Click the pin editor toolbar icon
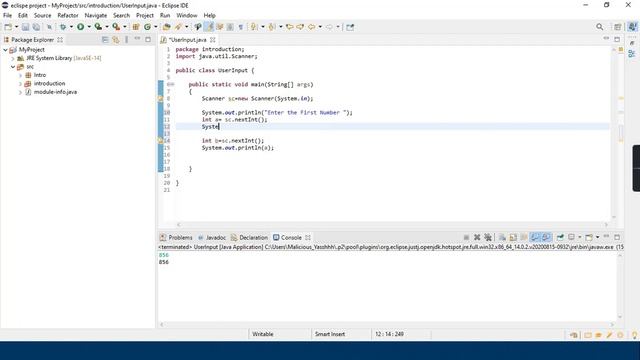640x360 pixels. coord(350,27)
